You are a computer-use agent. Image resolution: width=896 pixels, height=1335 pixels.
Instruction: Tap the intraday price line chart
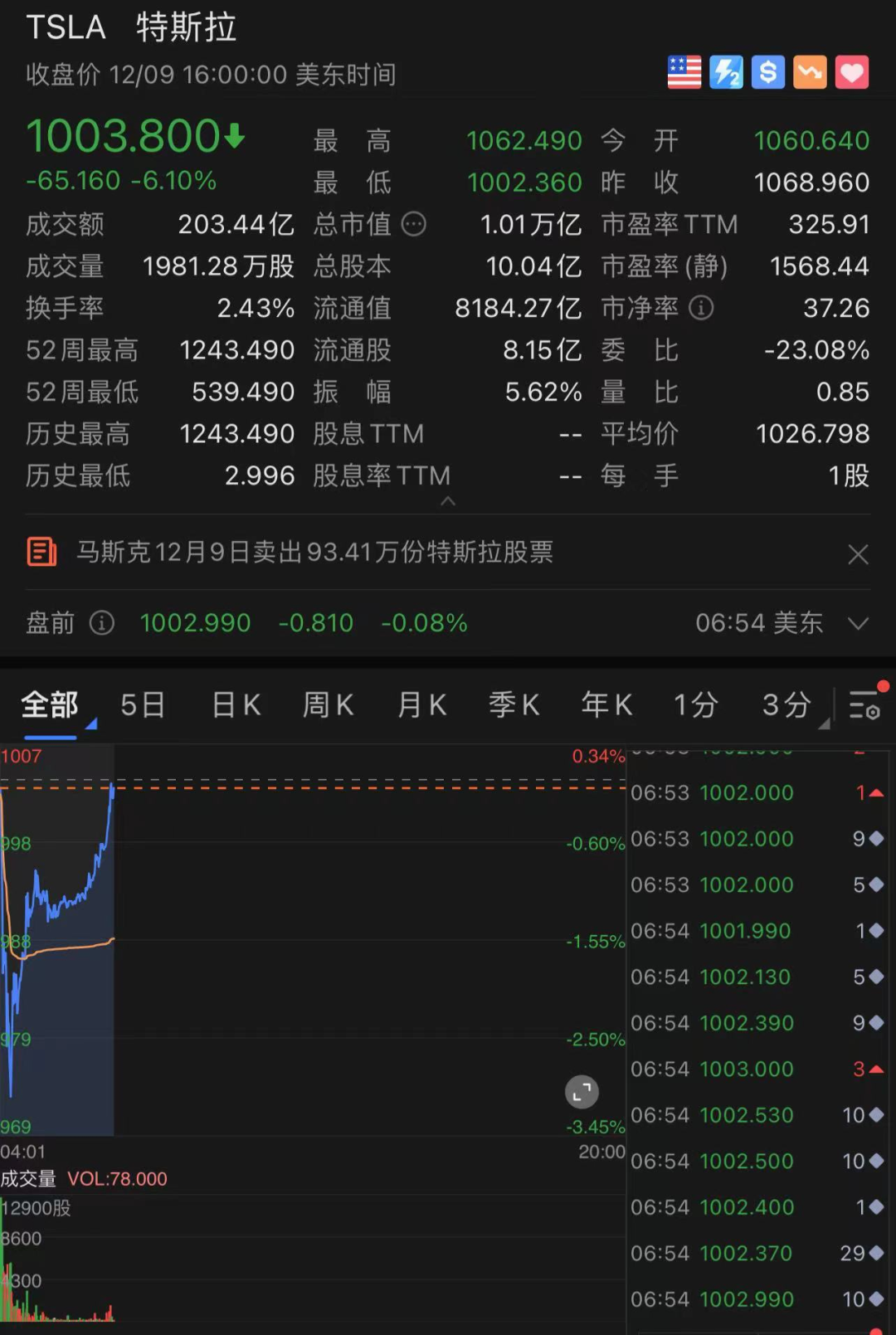(x=313, y=939)
